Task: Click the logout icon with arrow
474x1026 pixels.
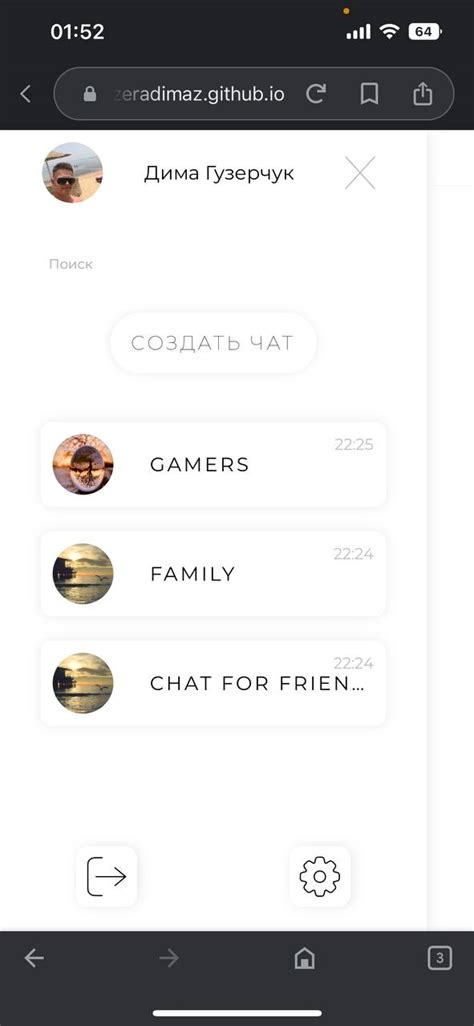Action: (x=106, y=876)
